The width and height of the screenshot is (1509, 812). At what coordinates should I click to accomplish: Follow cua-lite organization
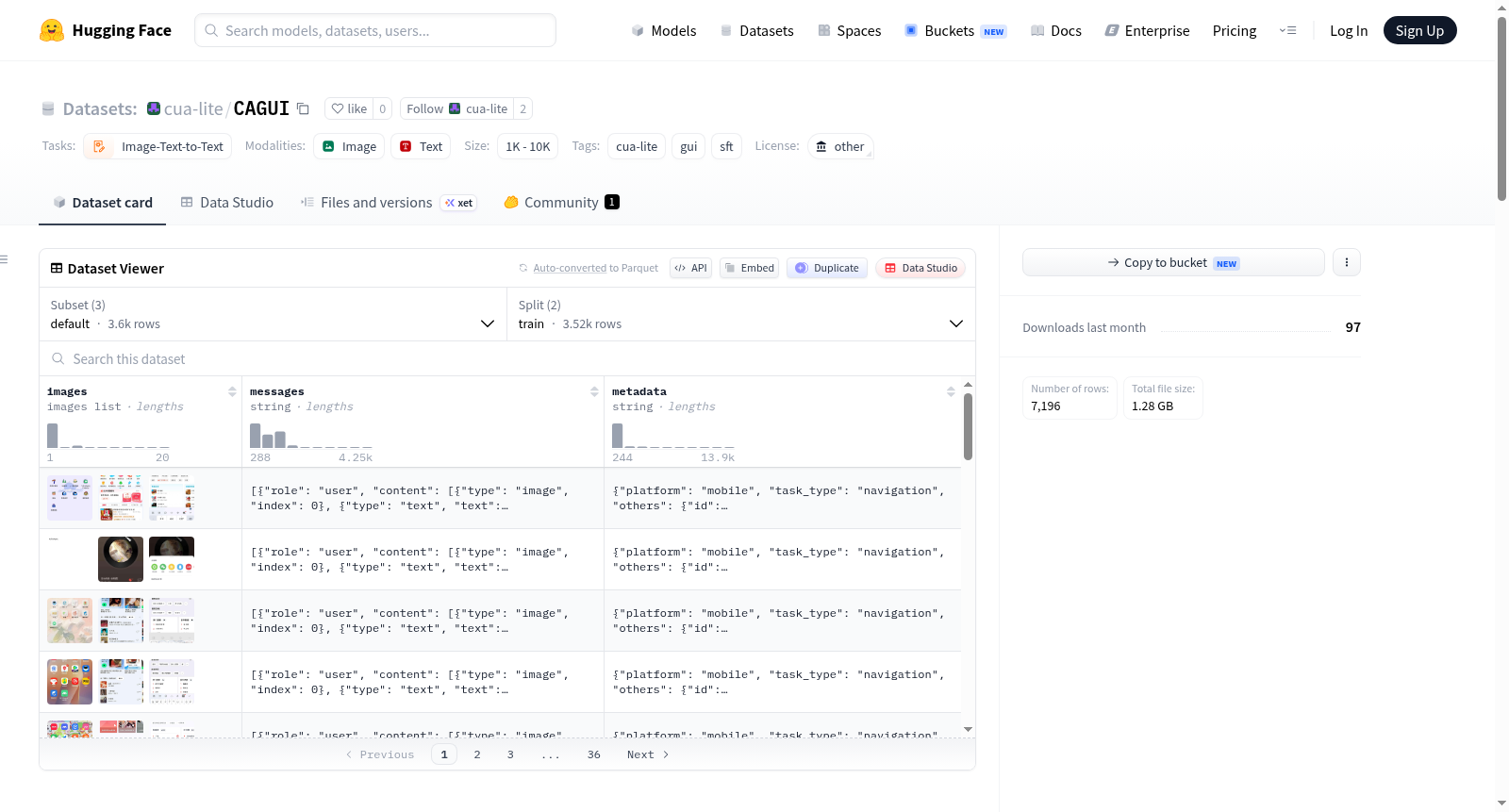pyautogui.click(x=456, y=108)
